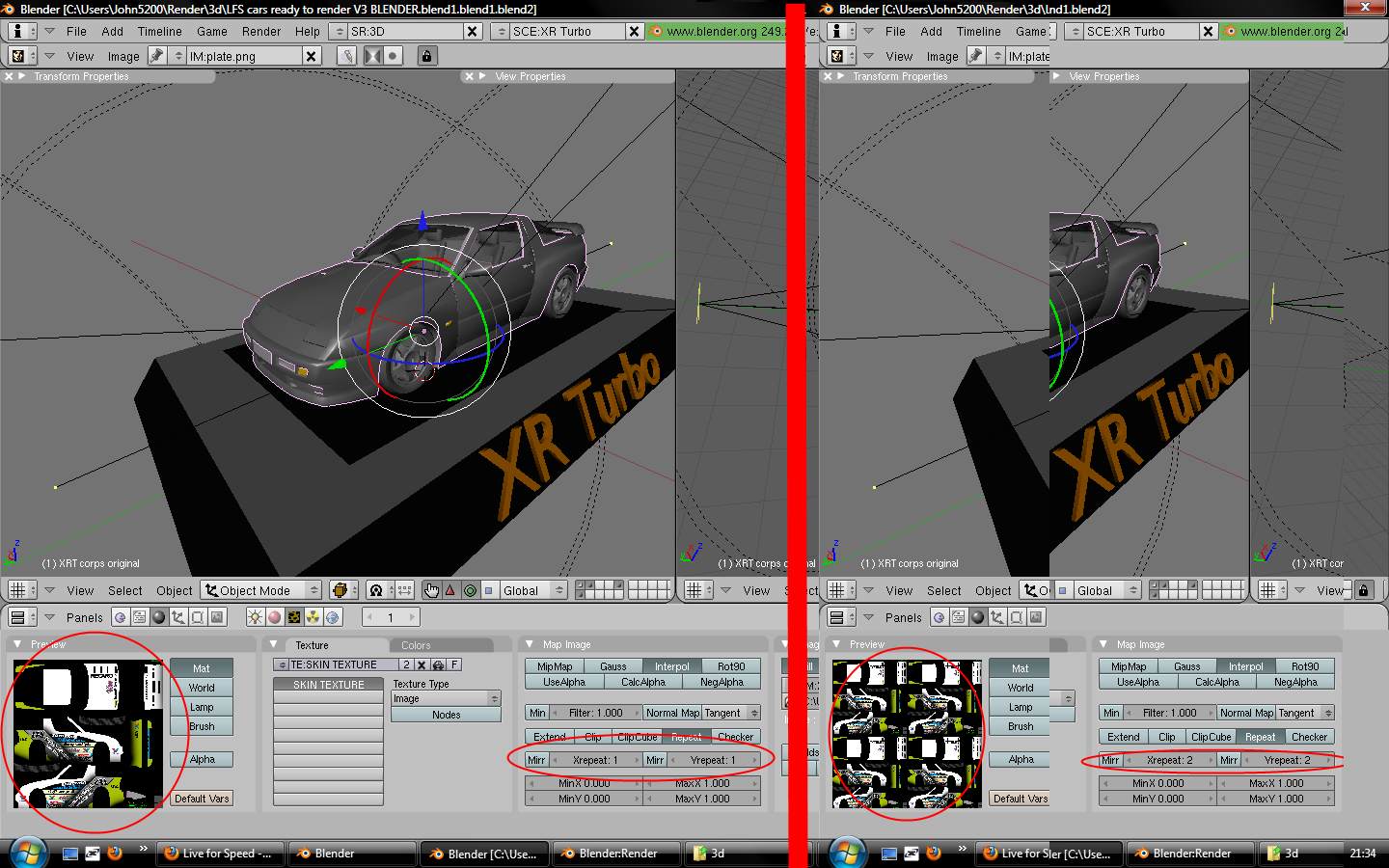1389x868 pixels.
Task: Open Timeline menu in left Blender window
Action: pyautogui.click(x=159, y=31)
